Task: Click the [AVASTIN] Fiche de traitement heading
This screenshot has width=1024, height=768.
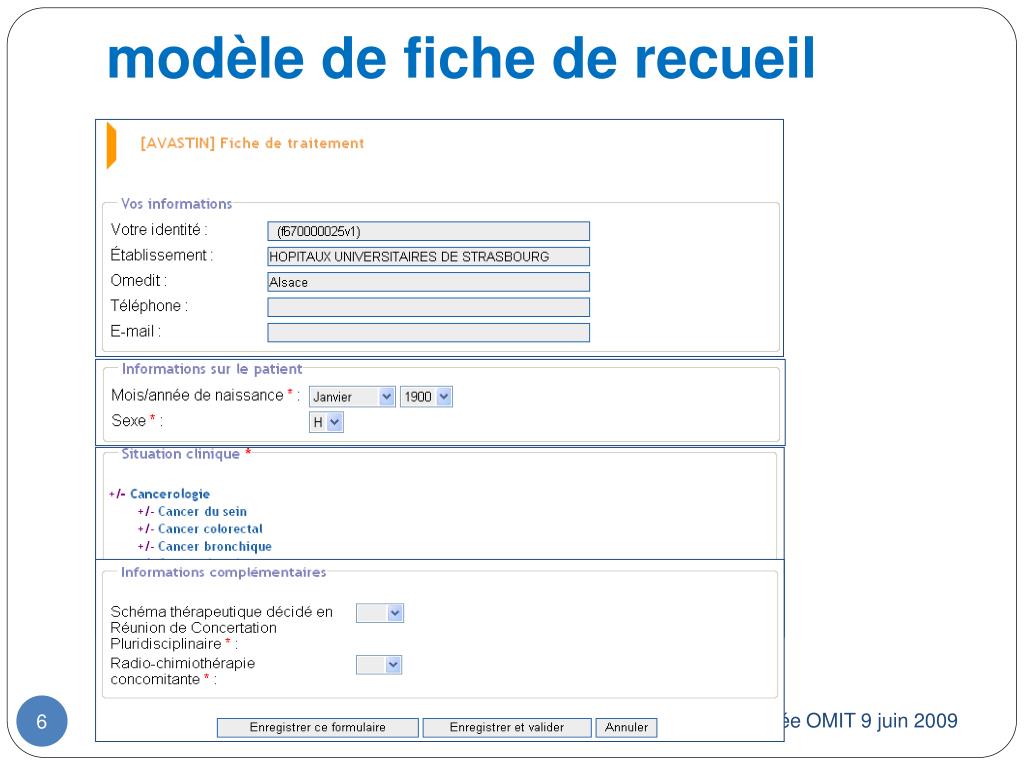Action: [x=252, y=143]
